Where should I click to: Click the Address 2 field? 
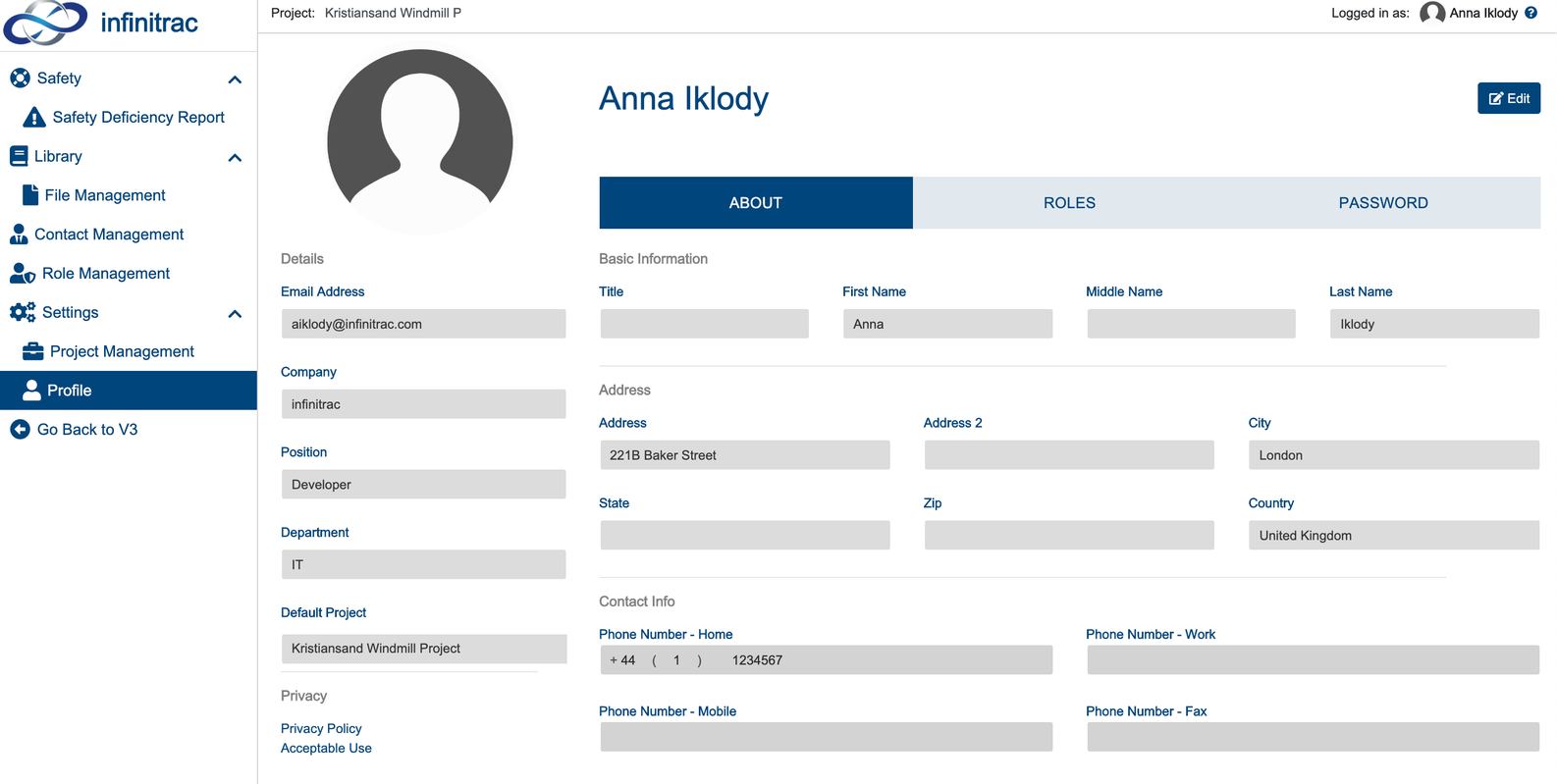(1069, 455)
